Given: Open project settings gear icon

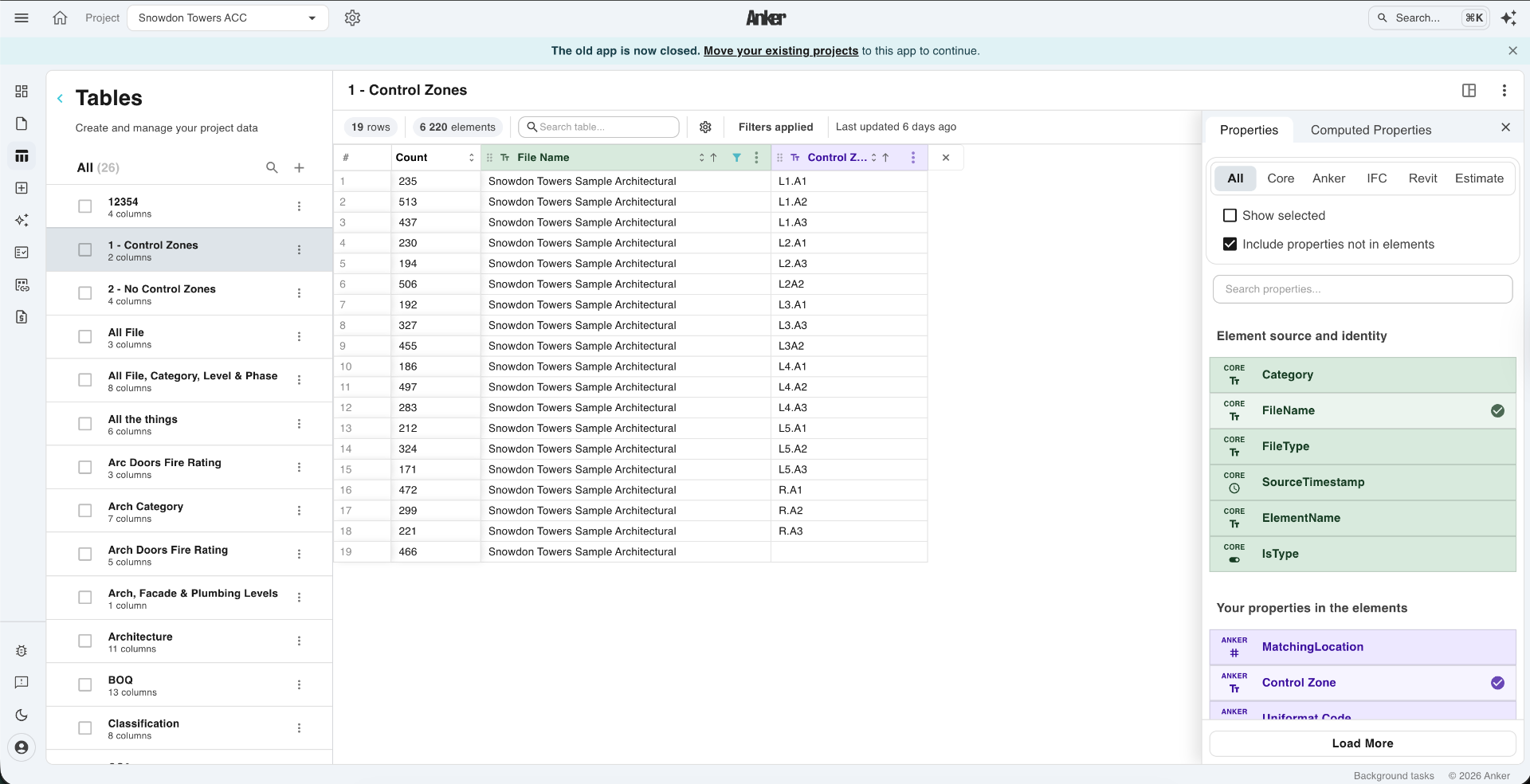Looking at the screenshot, I should (352, 18).
